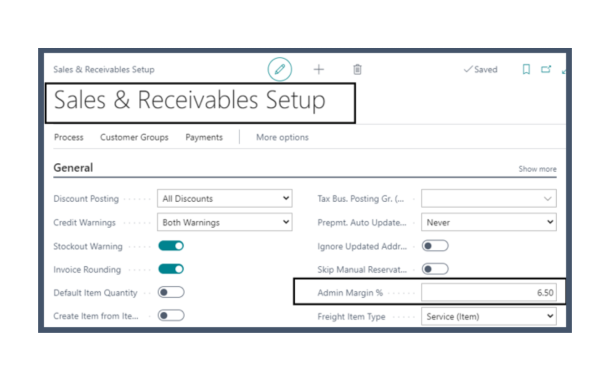The height and width of the screenshot is (381, 610).
Task: Click the Saved status indicator
Action: tap(480, 69)
